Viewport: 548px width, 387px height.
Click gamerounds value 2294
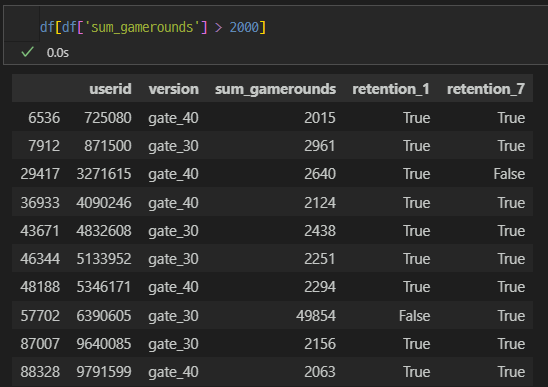320,287
